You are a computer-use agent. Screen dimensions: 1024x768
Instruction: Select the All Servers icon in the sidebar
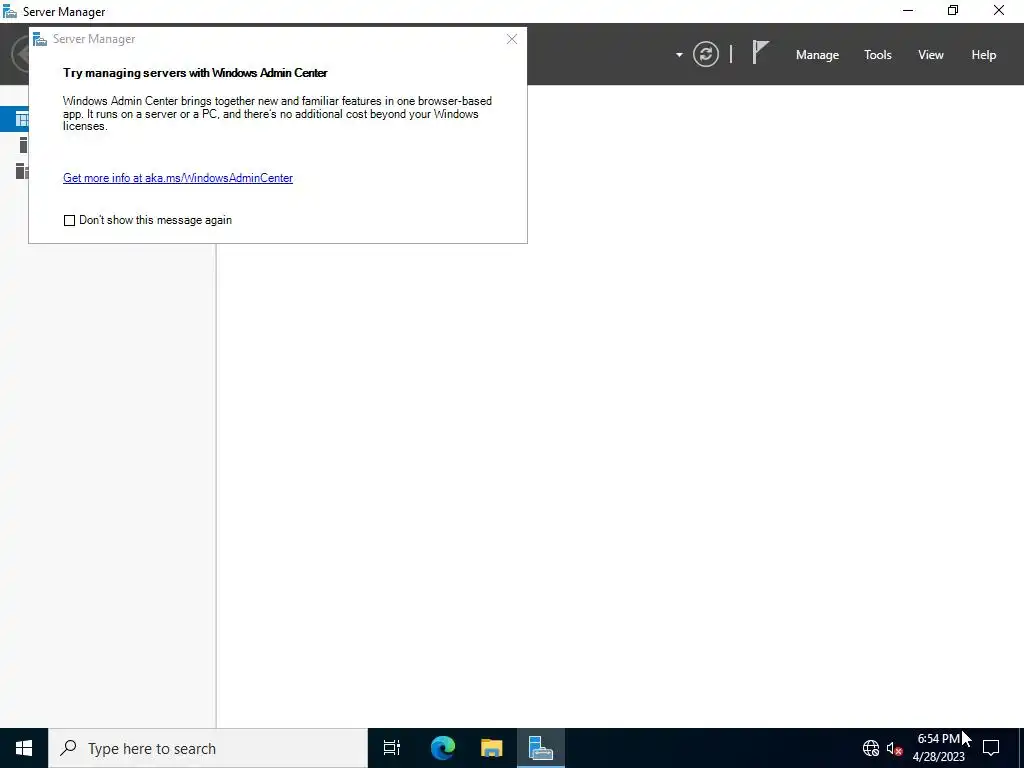tap(22, 170)
